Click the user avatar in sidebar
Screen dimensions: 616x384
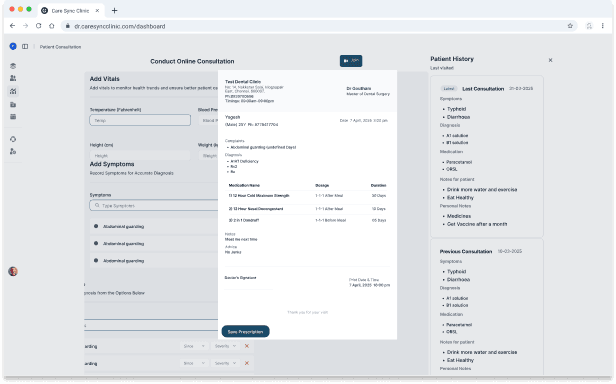13,272
